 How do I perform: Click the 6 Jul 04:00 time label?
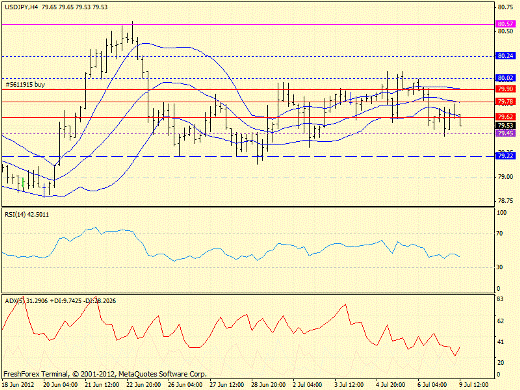pyautogui.click(x=432, y=384)
